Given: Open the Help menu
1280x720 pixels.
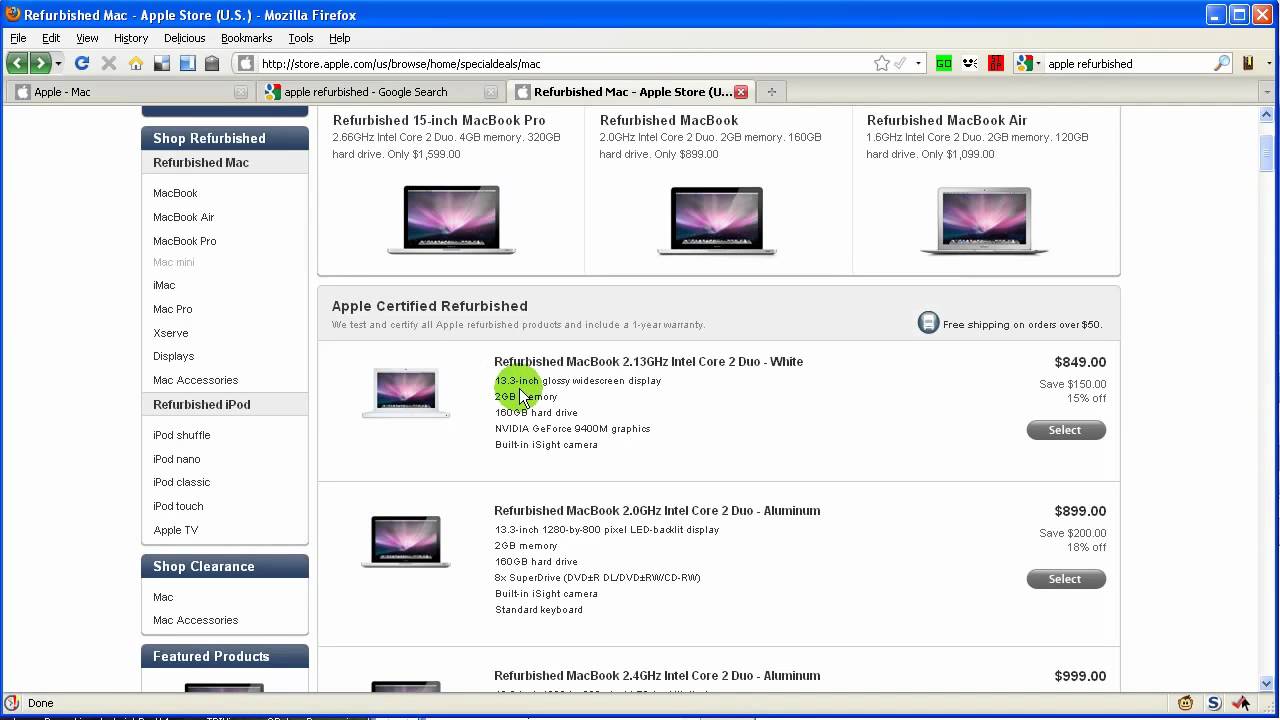Looking at the screenshot, I should pos(340,38).
